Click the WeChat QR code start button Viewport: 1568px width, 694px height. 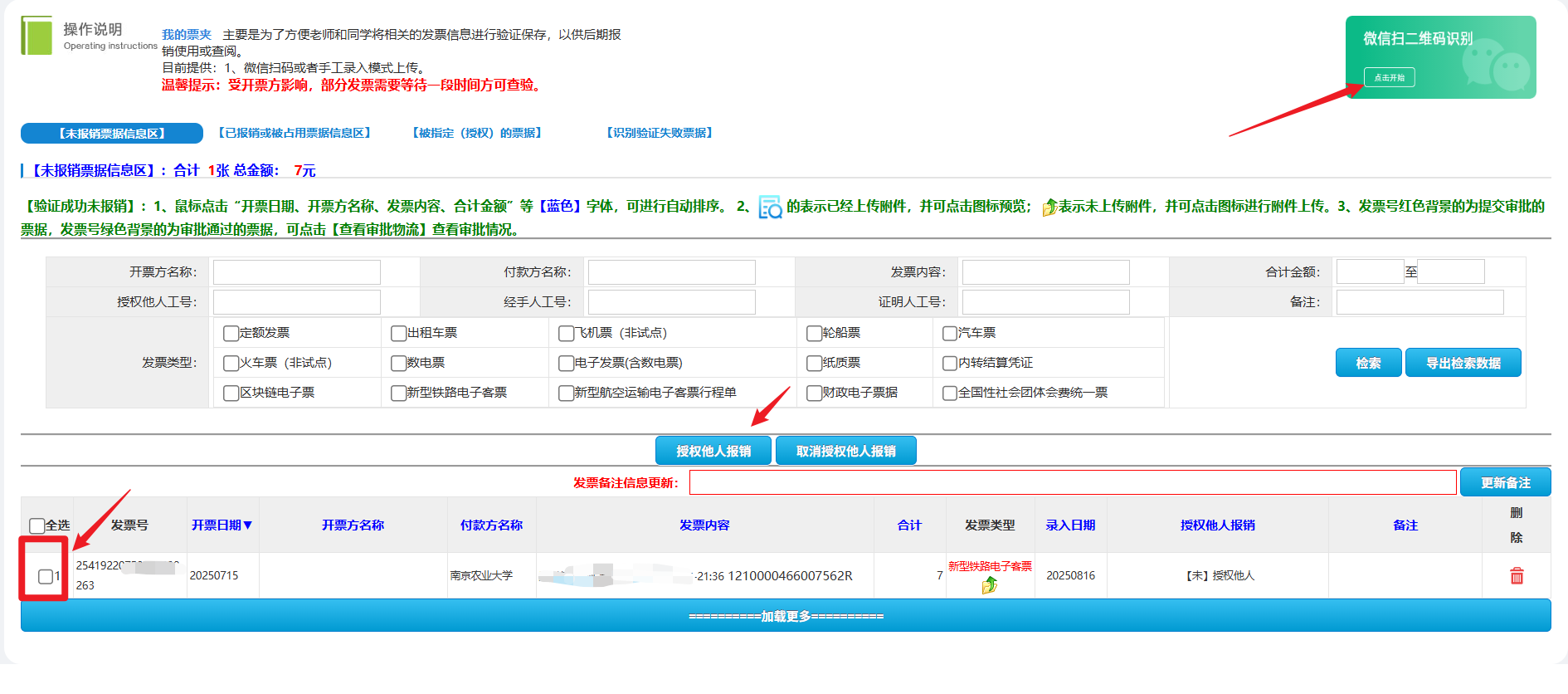[1389, 77]
